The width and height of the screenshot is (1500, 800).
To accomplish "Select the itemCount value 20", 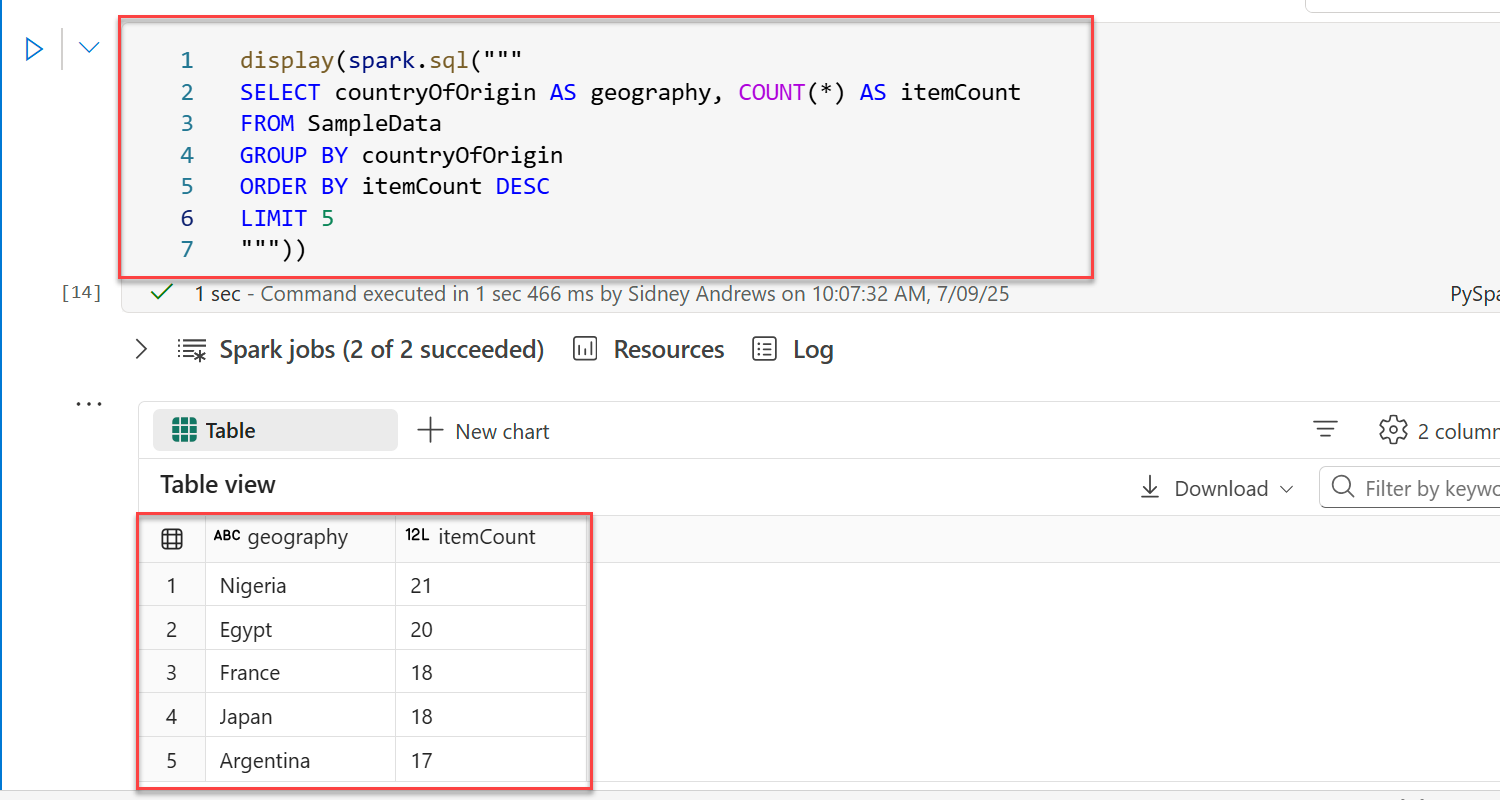I will click(490, 629).
